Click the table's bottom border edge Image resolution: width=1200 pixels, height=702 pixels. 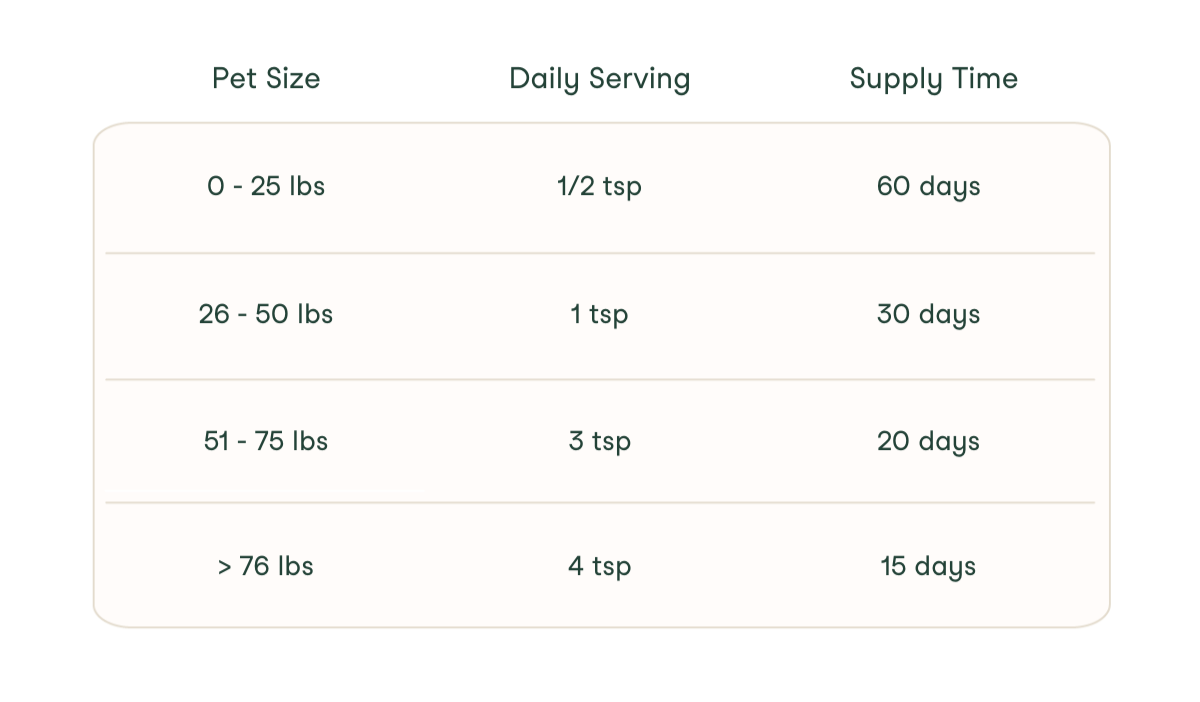(x=600, y=627)
